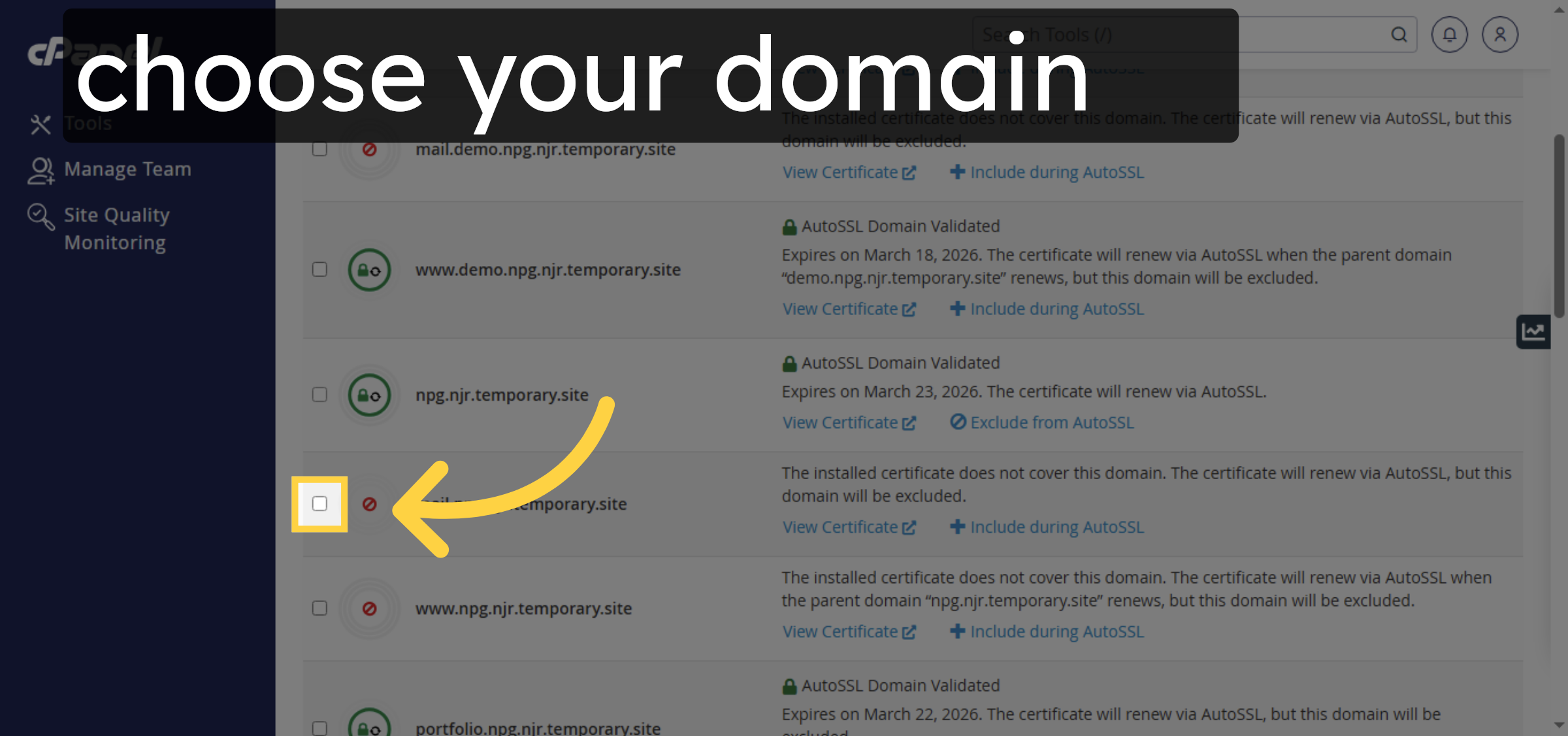Check the www.demo.npg.njr.temporary.site checkbox
The height and width of the screenshot is (736, 1568).
click(319, 269)
